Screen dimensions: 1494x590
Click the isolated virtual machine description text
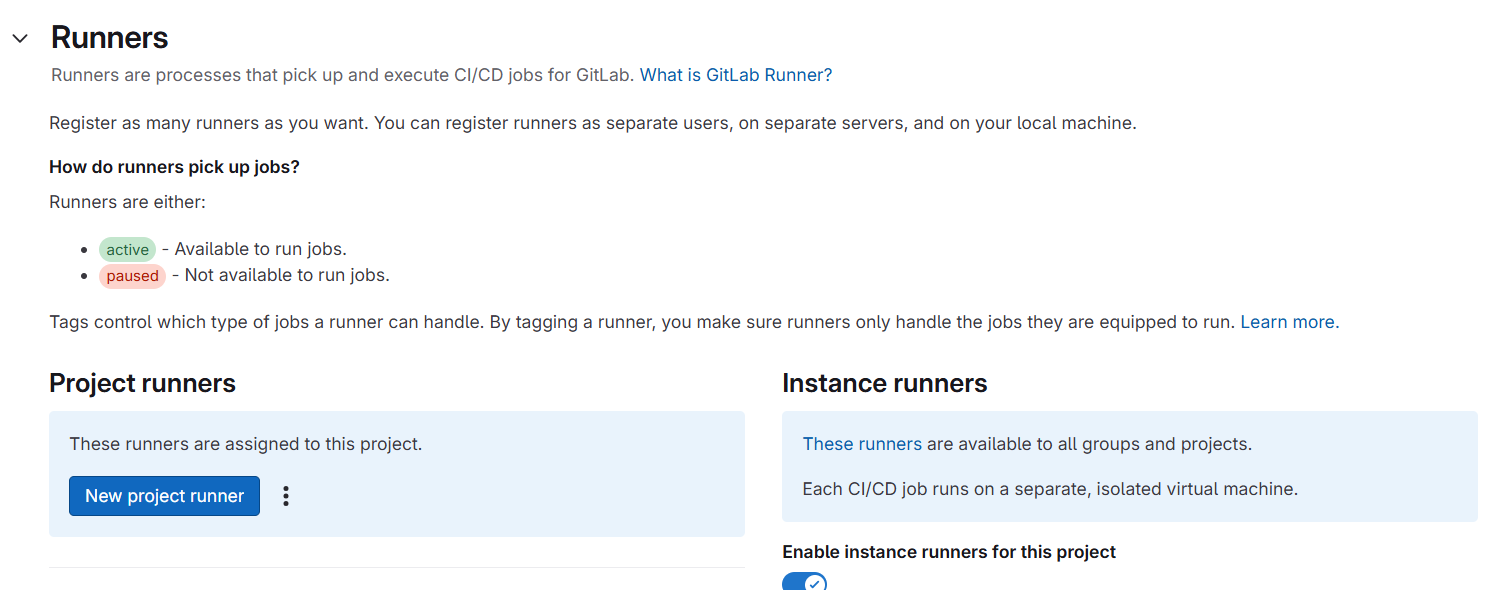pyautogui.click(x=1050, y=490)
